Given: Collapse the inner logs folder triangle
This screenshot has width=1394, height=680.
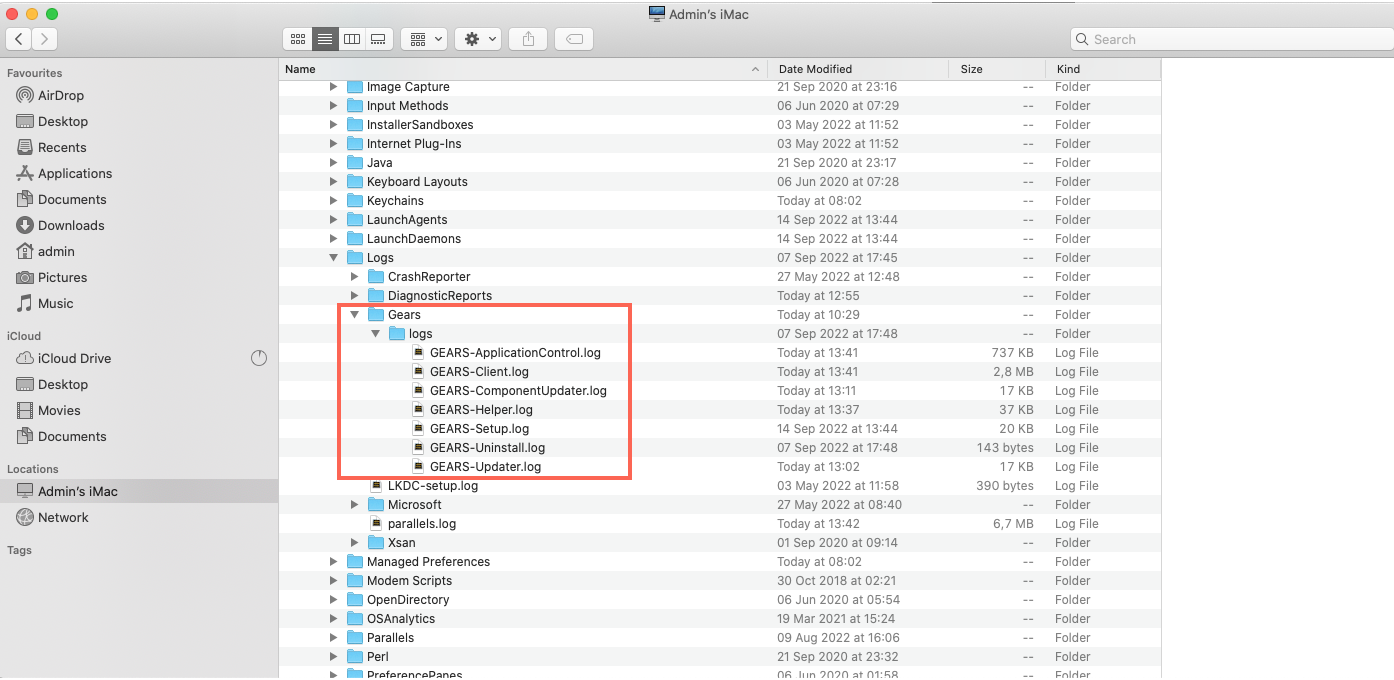Looking at the screenshot, I should tap(376, 334).
